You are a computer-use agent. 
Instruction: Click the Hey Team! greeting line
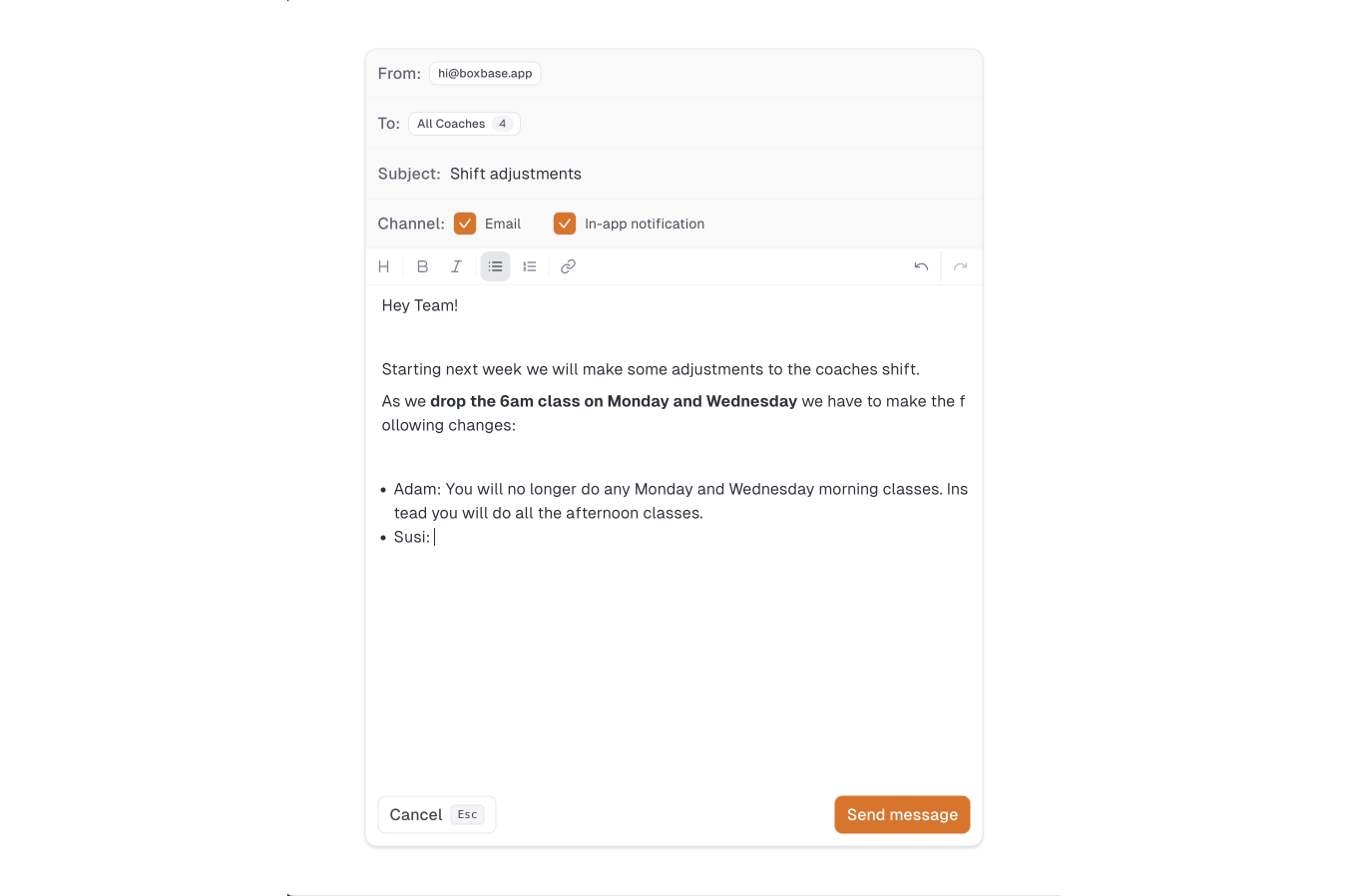click(420, 305)
